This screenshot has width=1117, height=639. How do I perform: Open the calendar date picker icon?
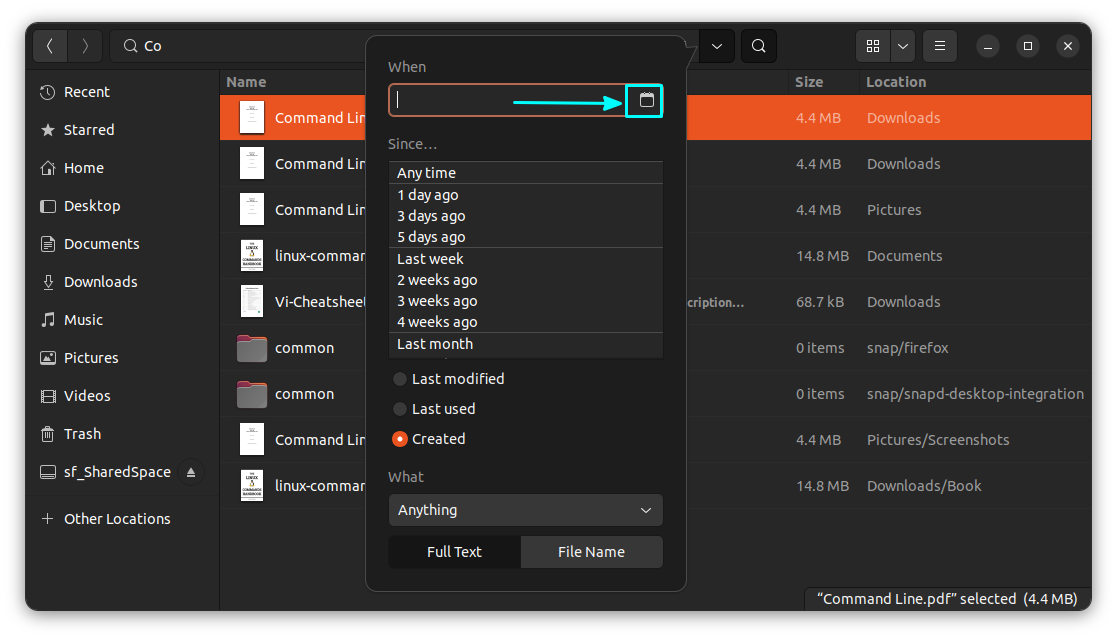pos(646,100)
